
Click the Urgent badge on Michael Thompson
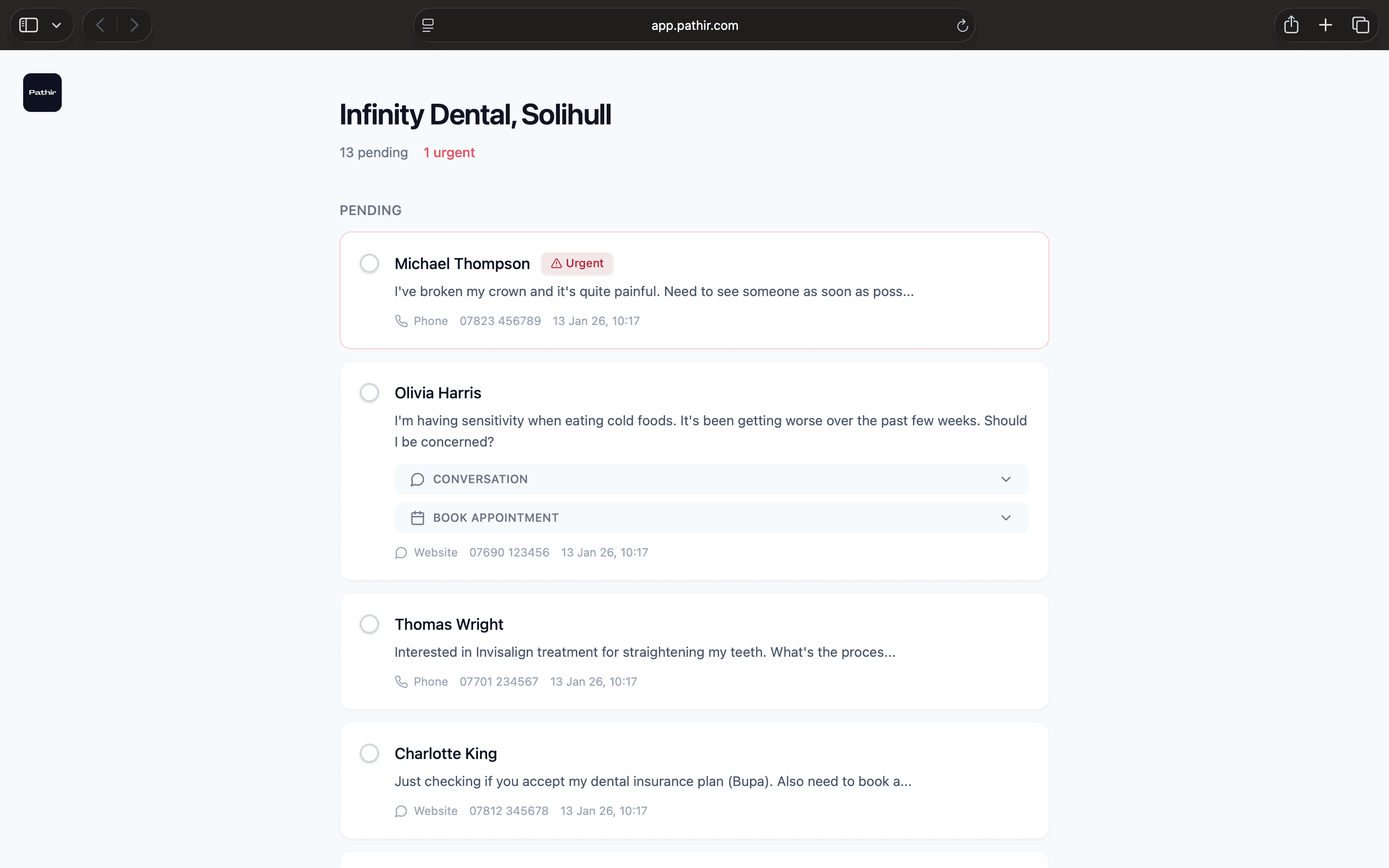(577, 263)
